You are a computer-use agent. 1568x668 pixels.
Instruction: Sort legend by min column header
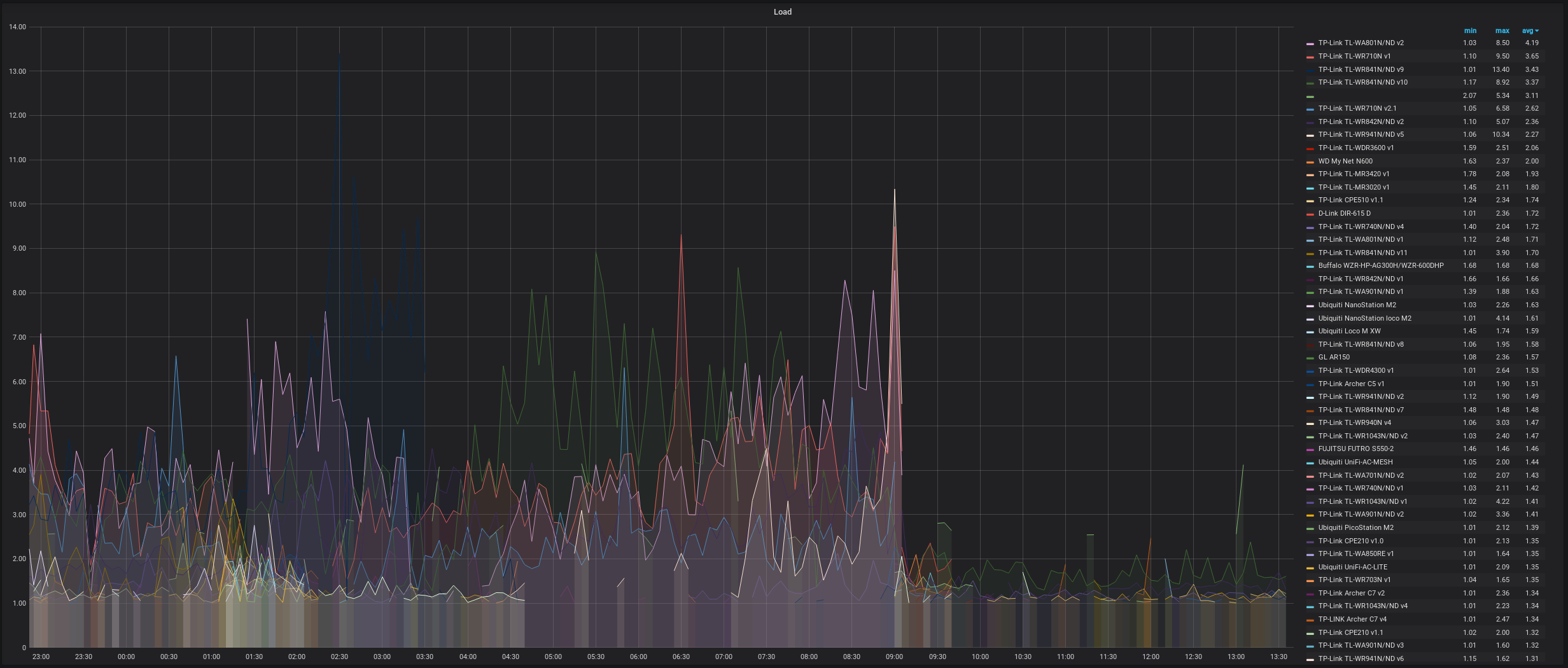1470,31
